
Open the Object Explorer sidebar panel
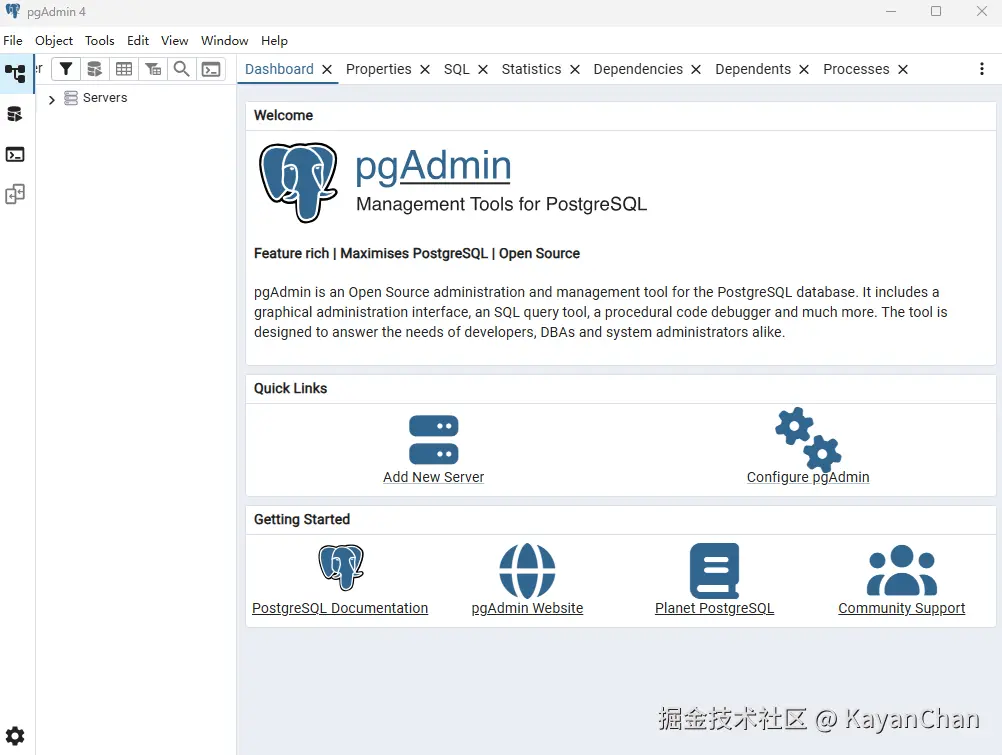(x=15, y=74)
